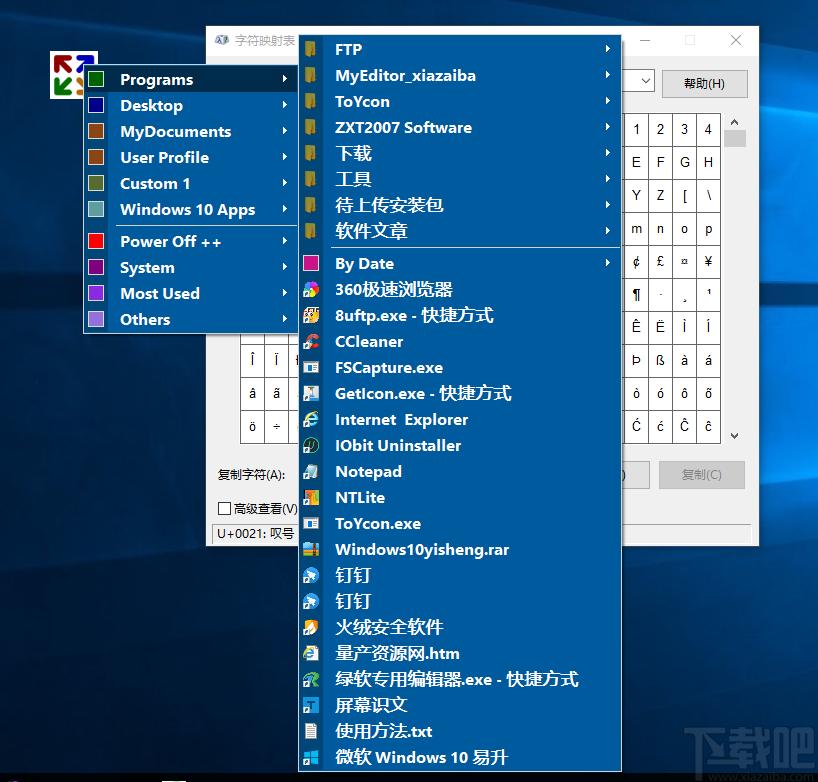This screenshot has width=818, height=782.
Task: Select the ß character cell
Action: click(x=660, y=360)
